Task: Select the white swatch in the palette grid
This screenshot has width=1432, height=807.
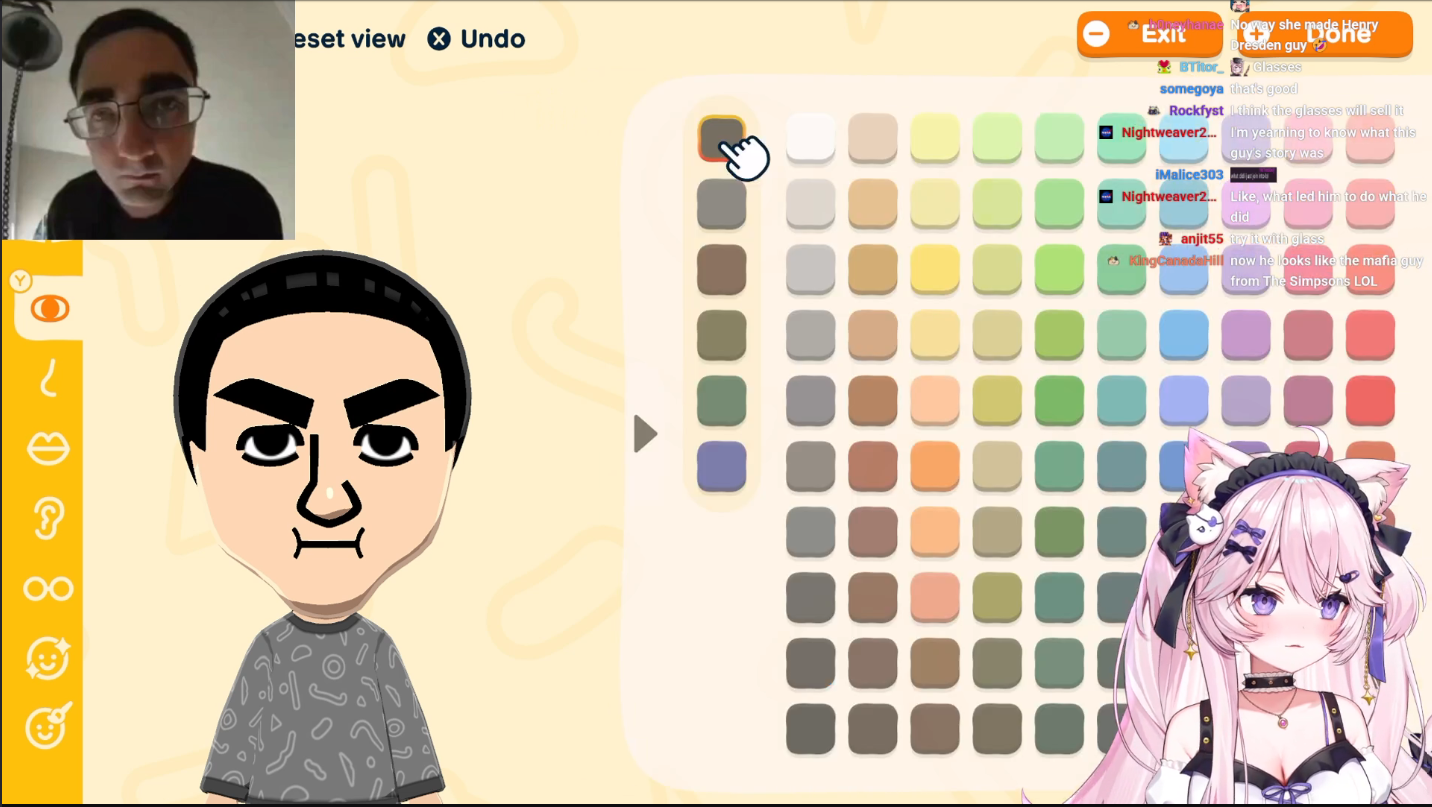Action: tap(810, 138)
